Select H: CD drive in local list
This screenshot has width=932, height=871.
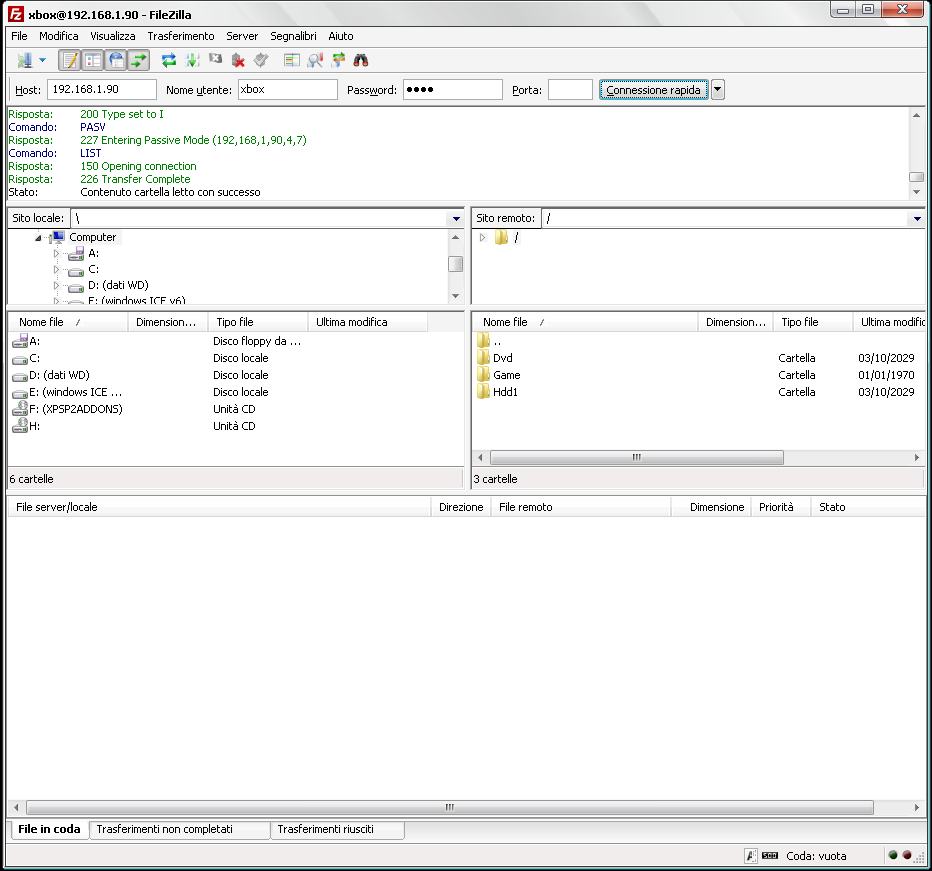[x=34, y=426]
